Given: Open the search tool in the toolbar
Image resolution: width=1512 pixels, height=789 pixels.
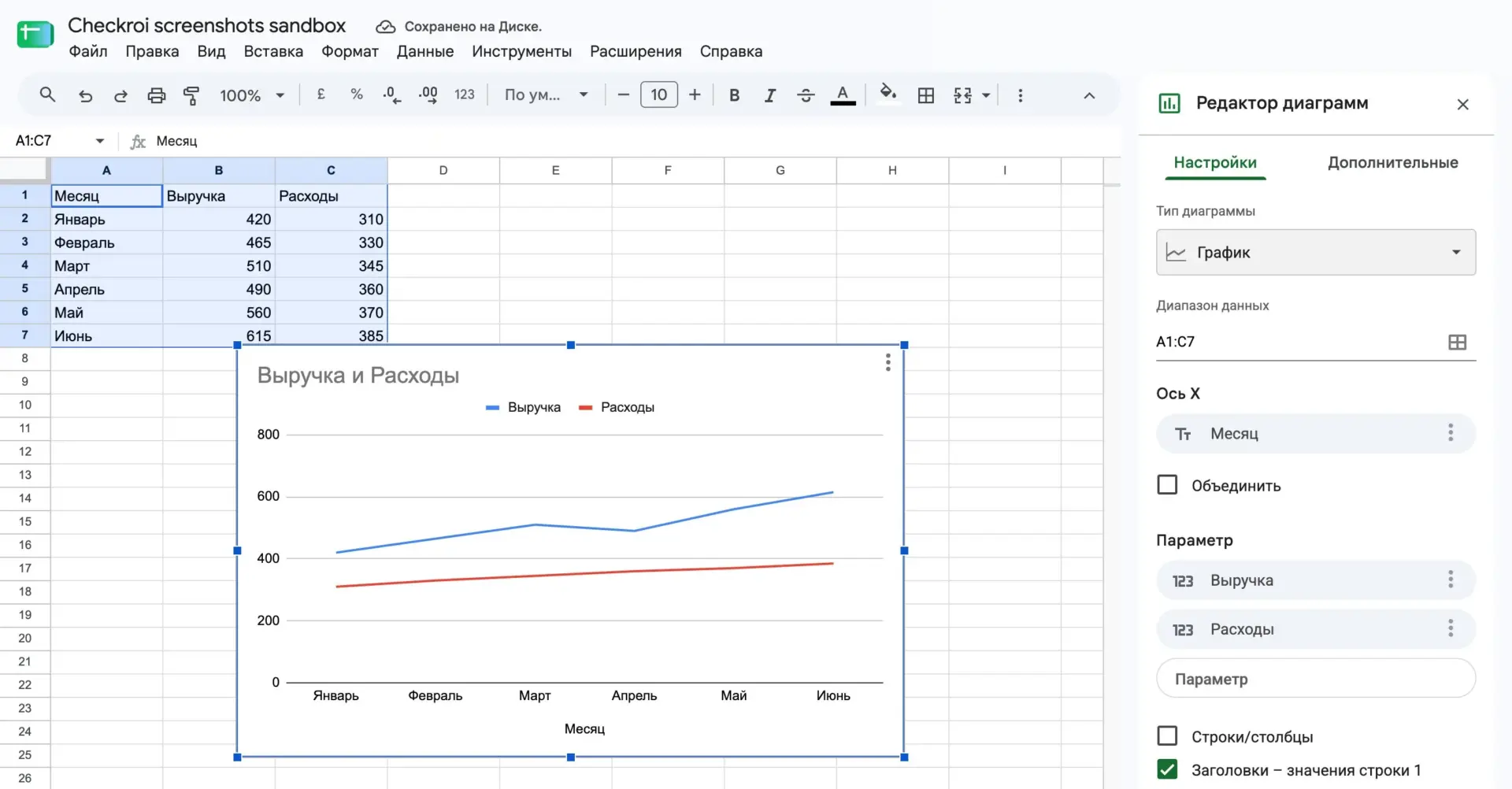Looking at the screenshot, I should [x=47, y=95].
